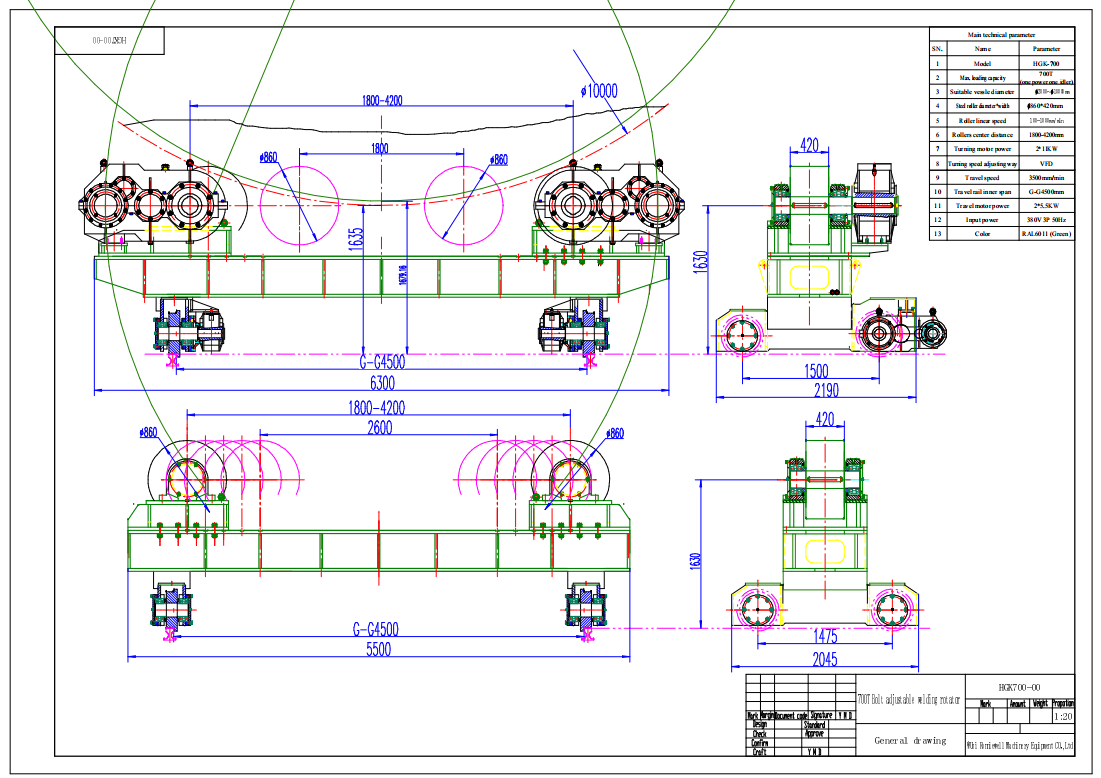Select the 2045 dimension in bottom-right view
Screen dimensions: 1101x778
(x=825, y=658)
